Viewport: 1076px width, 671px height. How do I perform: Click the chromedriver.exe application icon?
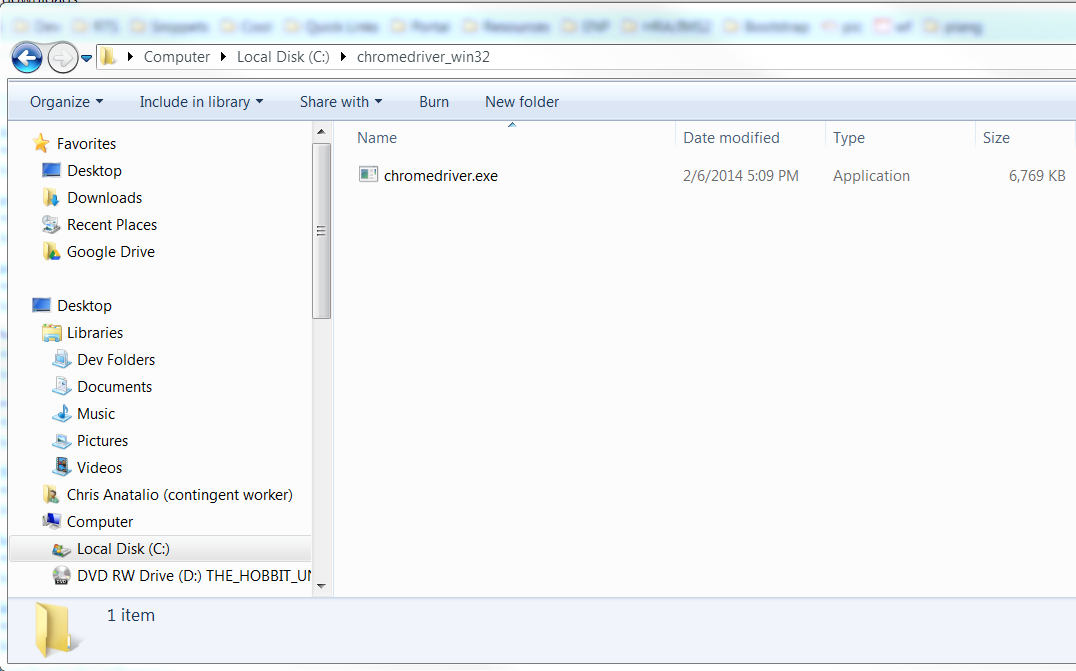369,174
